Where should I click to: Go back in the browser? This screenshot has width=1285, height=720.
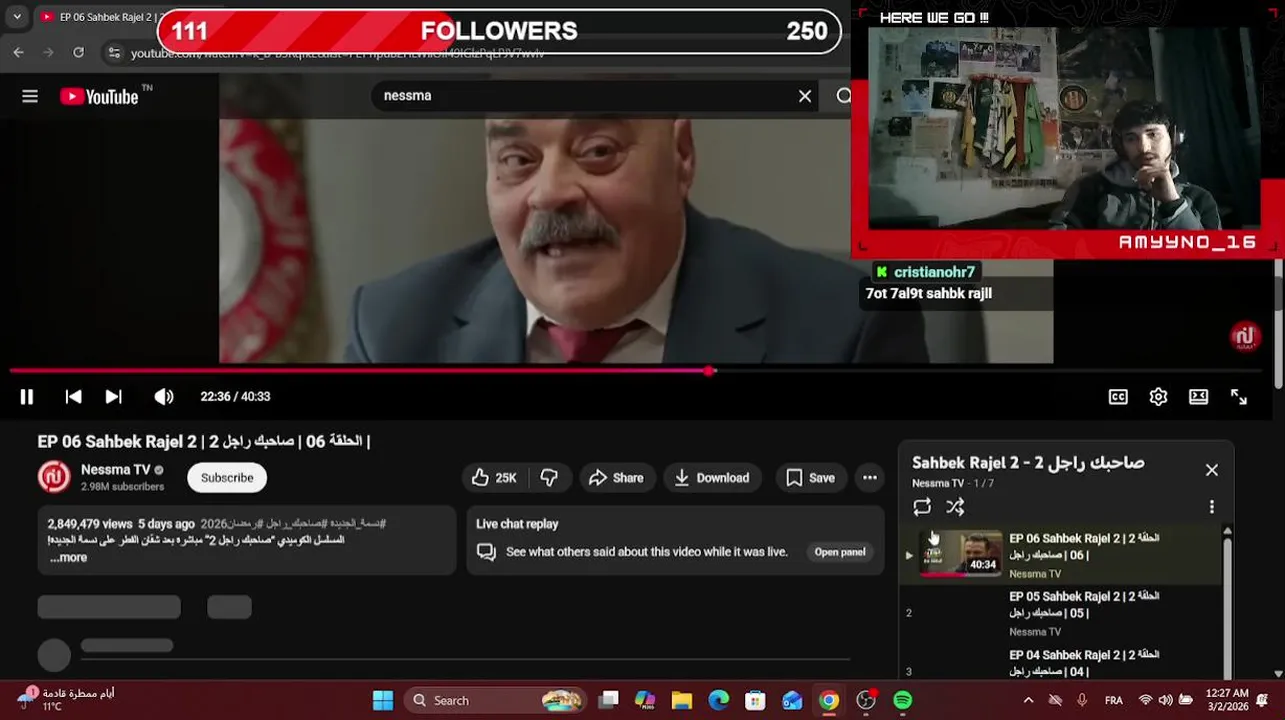19,52
